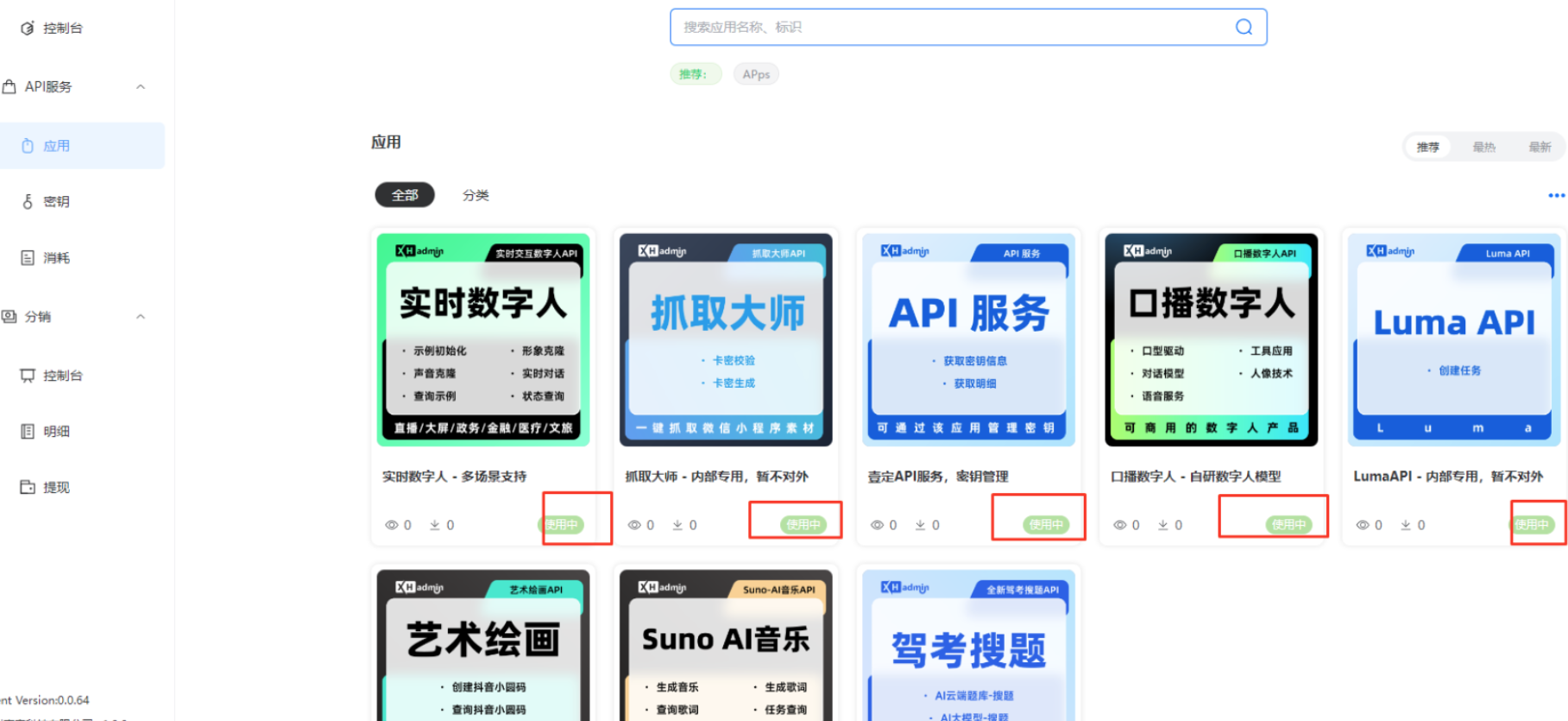Switch to the 分类 tab
1568x721 pixels.
(475, 195)
